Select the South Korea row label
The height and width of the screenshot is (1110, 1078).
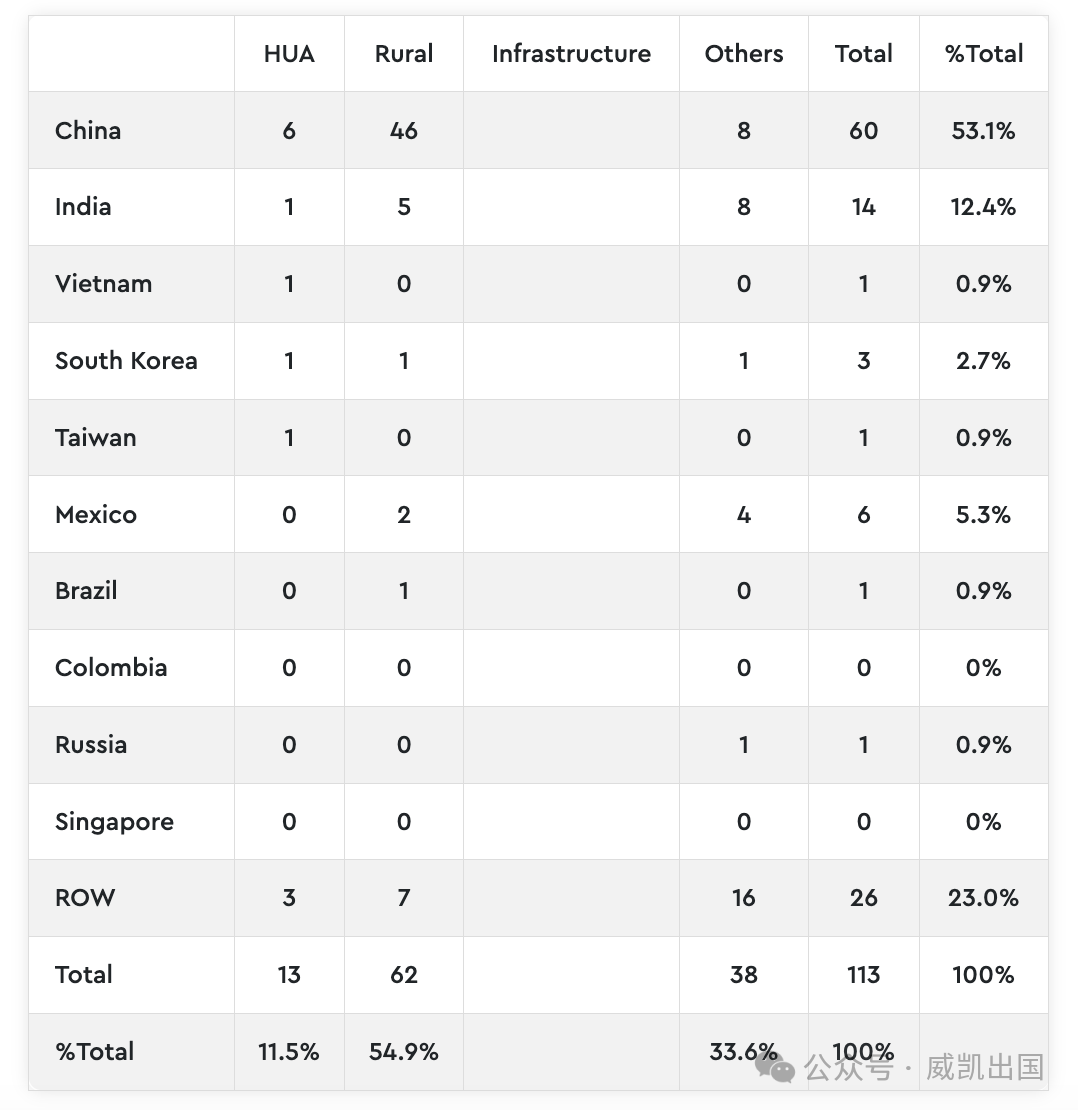pos(126,361)
